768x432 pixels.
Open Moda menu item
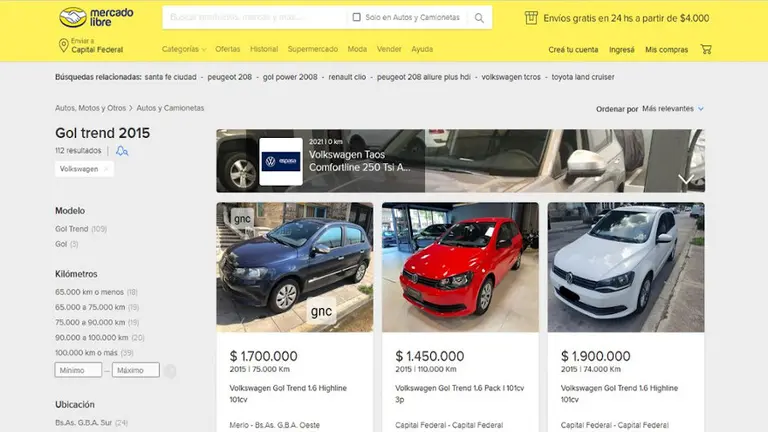357,49
